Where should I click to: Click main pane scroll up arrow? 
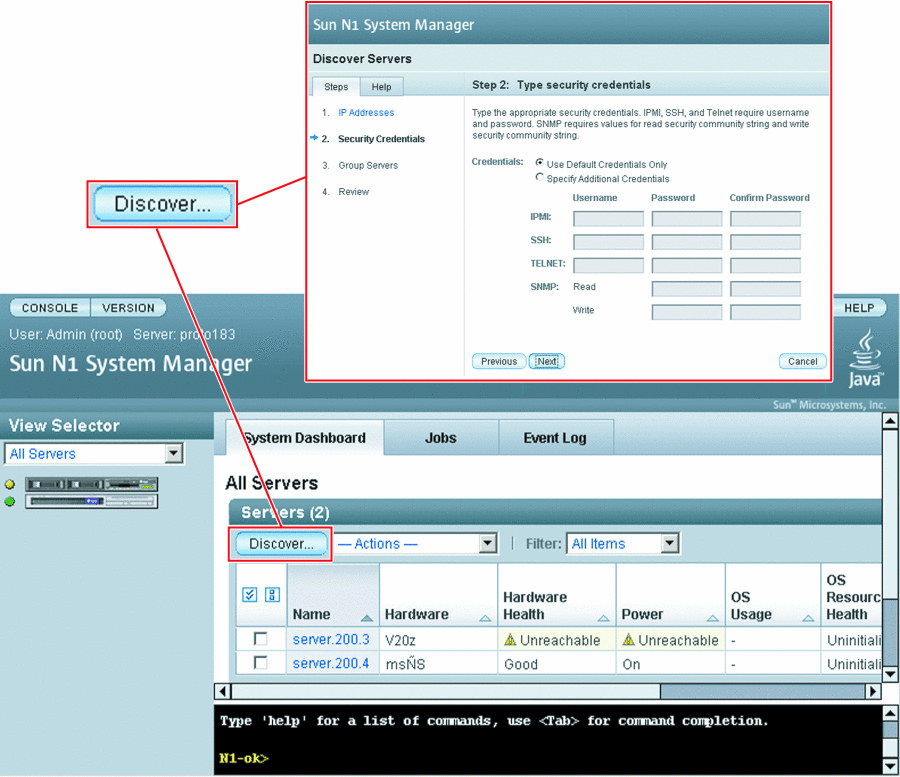[x=890, y=421]
